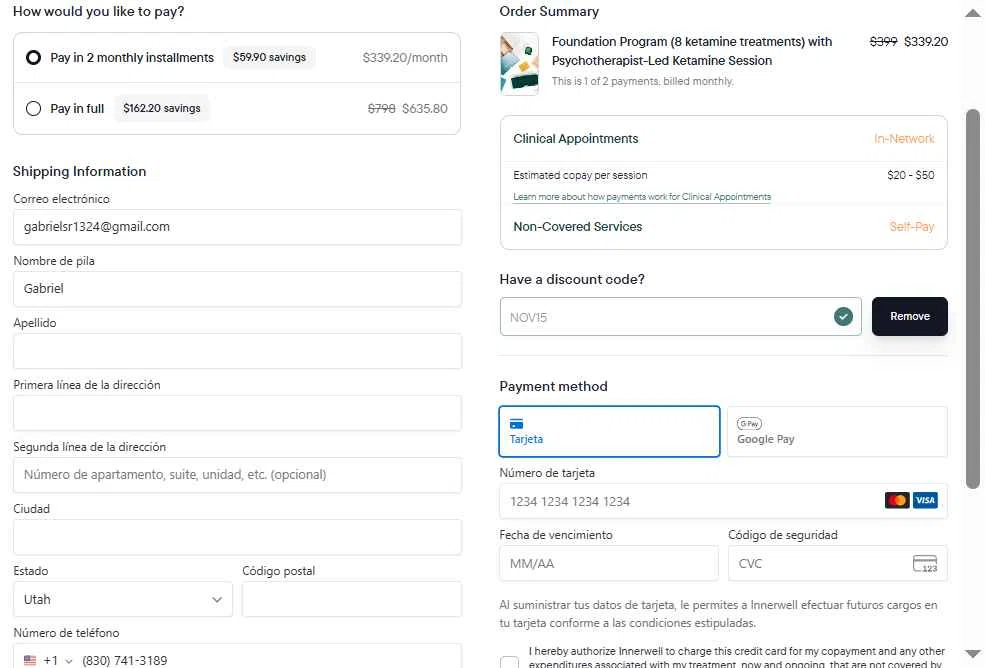Click the Segunda línea de la dirección field
Viewport: 985px width, 668px height.
coord(237,475)
